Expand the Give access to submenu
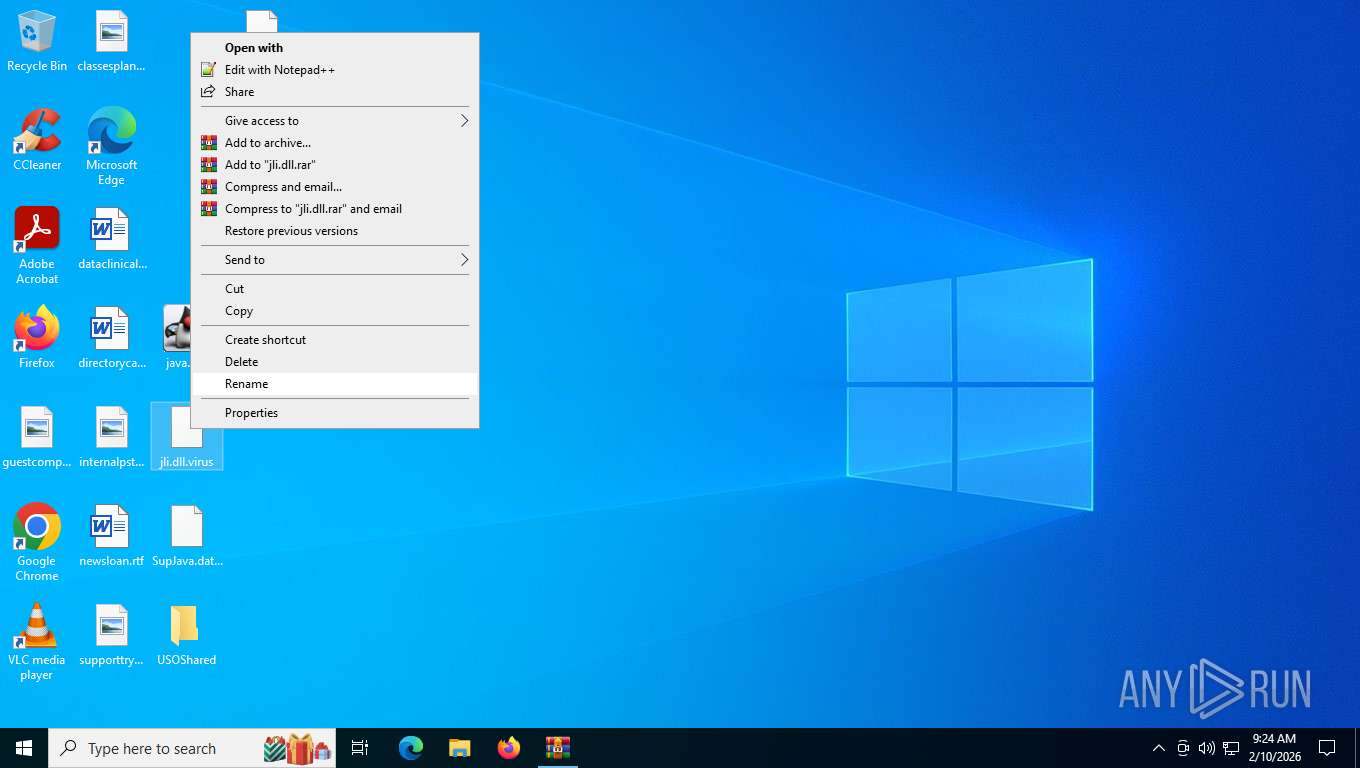 click(x=335, y=121)
